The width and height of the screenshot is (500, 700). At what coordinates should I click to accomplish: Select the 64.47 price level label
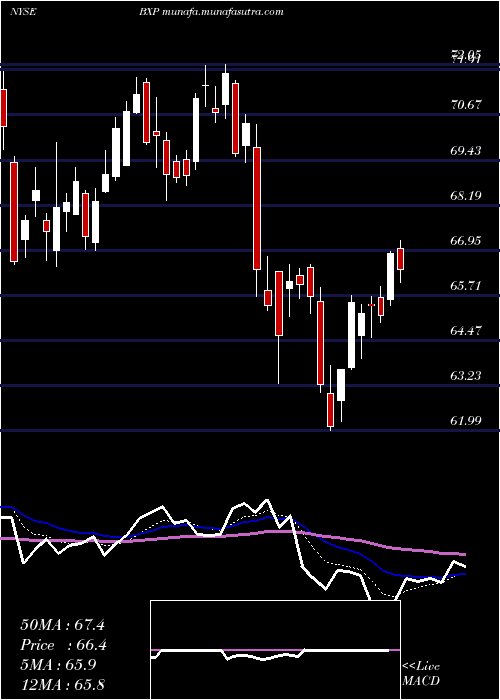466,331
